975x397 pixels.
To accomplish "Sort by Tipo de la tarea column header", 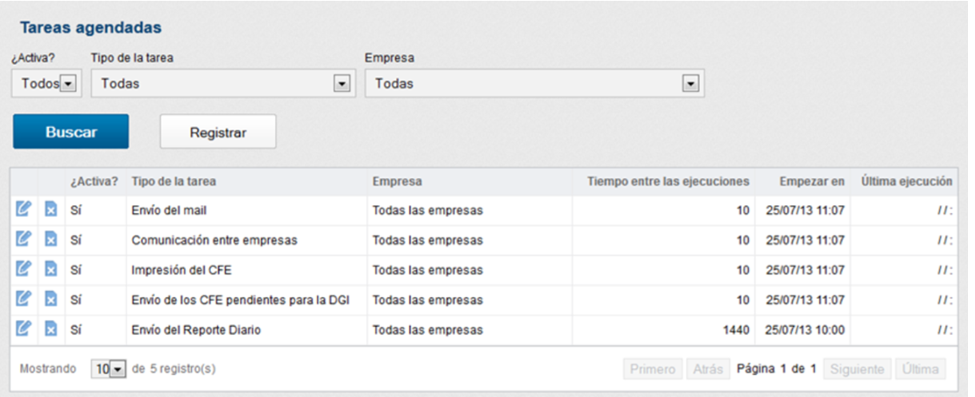I will click(x=174, y=182).
